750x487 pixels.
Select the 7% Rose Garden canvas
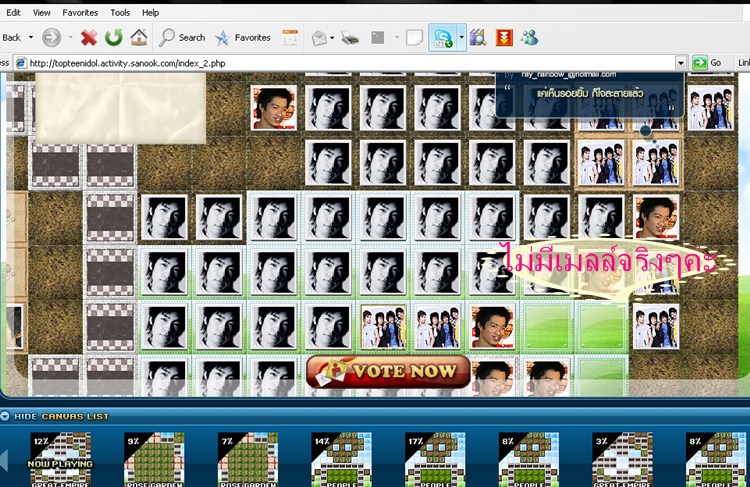[x=248, y=460]
